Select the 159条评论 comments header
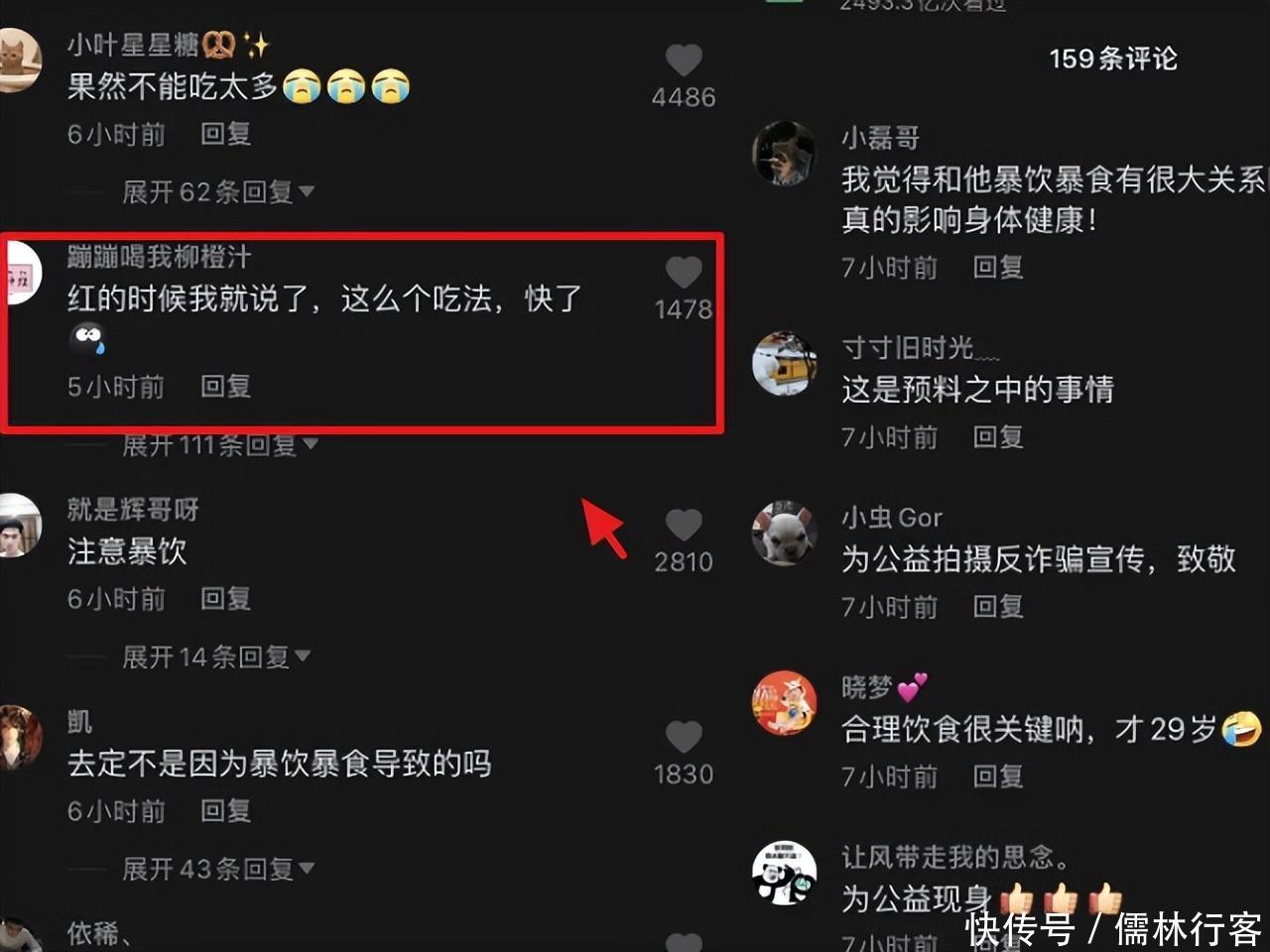This screenshot has height=952, width=1270. coord(1113,59)
